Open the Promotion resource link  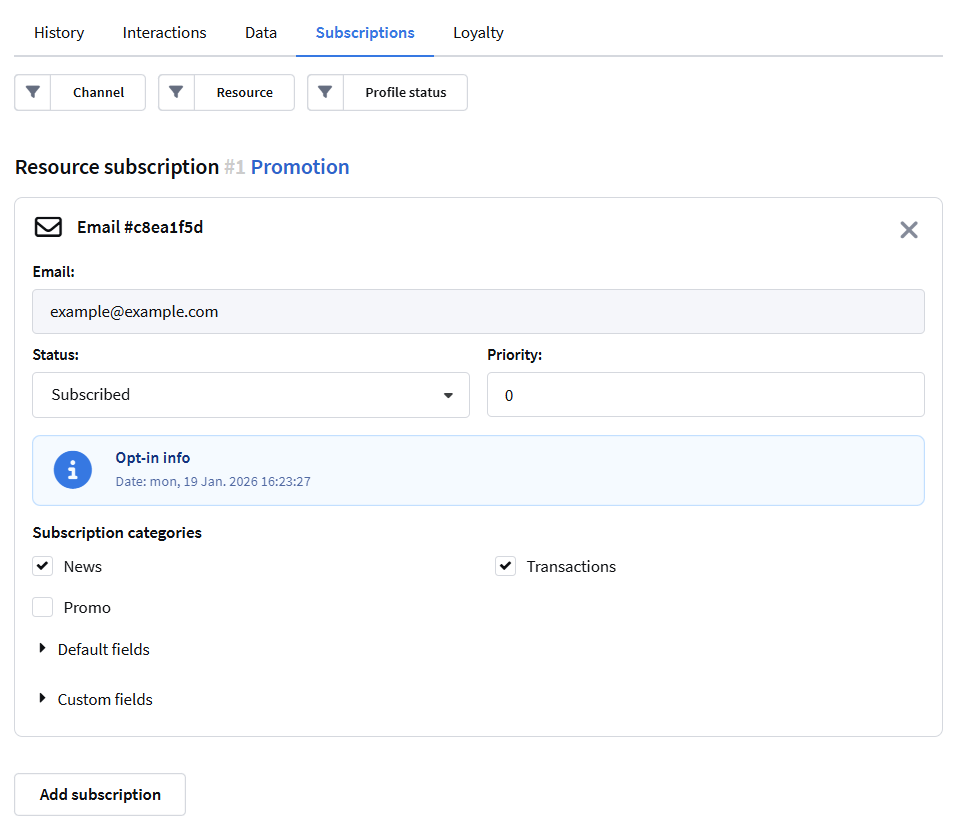pyautogui.click(x=300, y=167)
